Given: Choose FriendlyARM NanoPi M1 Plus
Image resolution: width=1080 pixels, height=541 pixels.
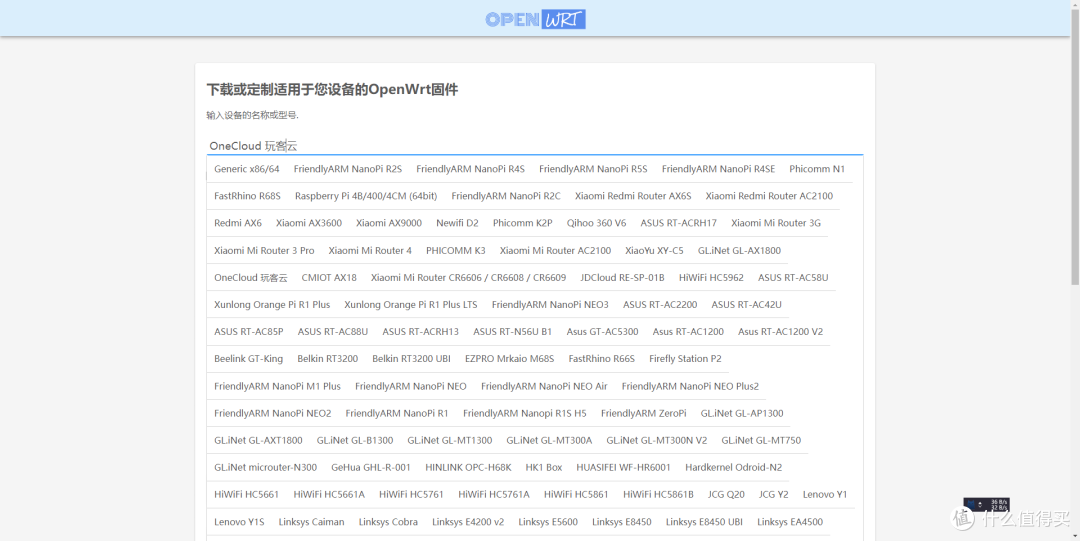Looking at the screenshot, I should 277,386.
